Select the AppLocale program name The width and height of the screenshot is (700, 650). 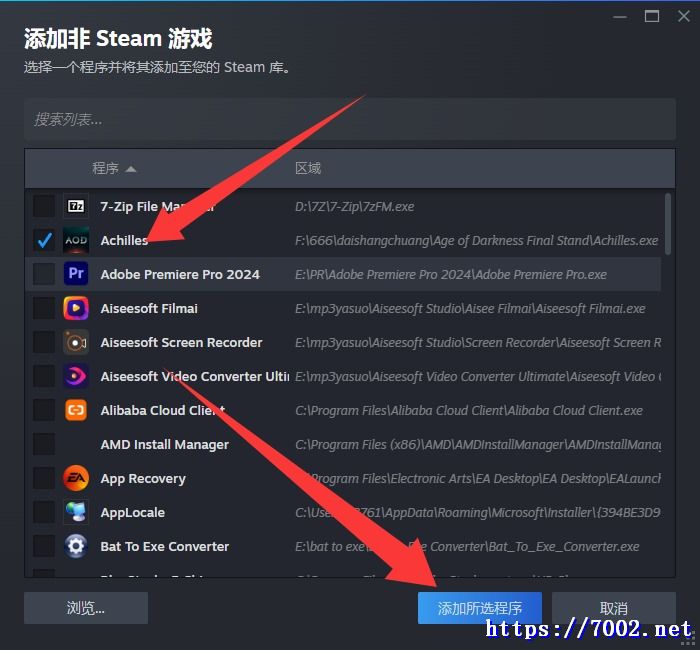tap(133, 512)
